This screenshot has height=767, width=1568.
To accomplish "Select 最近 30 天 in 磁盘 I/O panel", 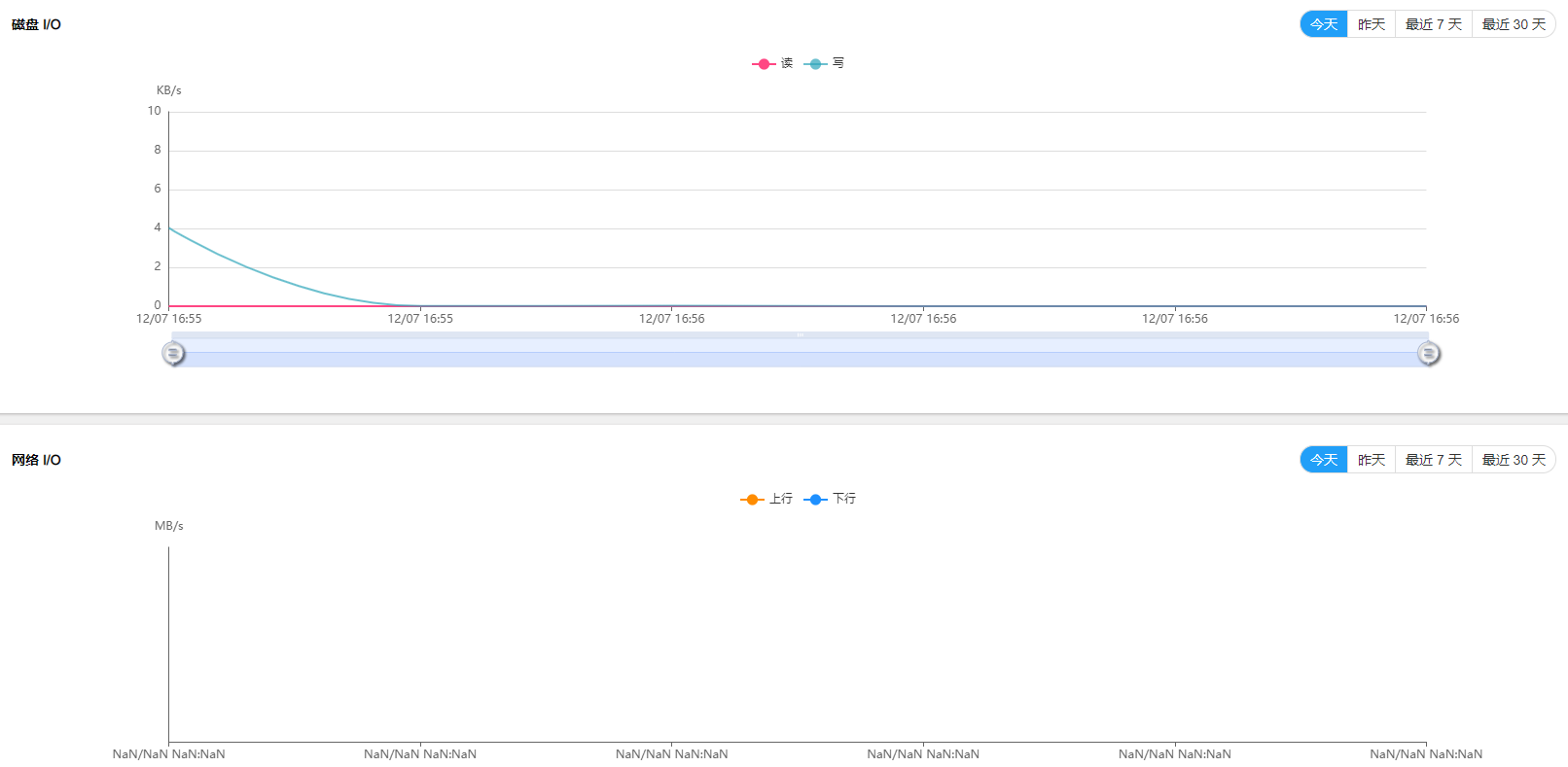I will (1514, 24).
